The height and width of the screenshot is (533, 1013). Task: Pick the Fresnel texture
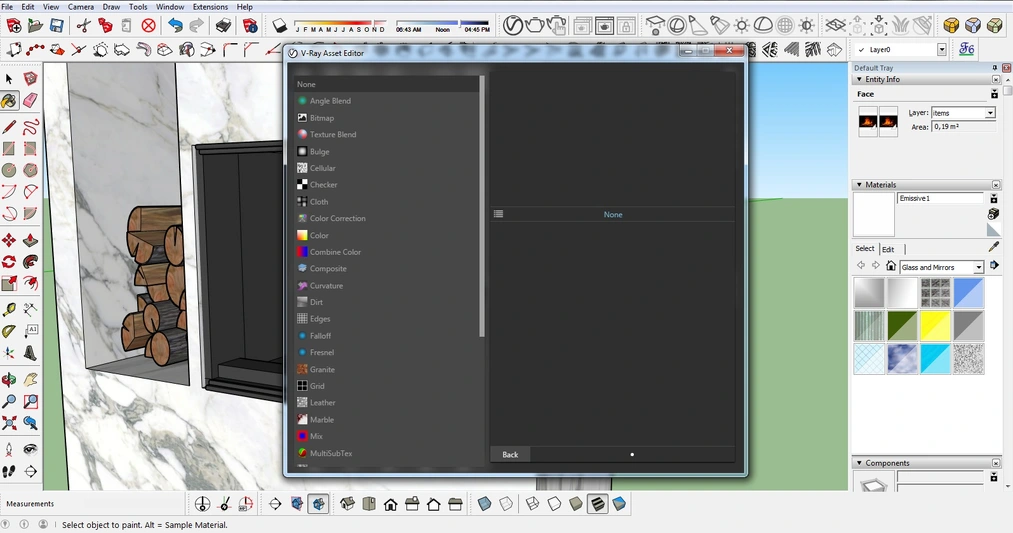(x=322, y=353)
